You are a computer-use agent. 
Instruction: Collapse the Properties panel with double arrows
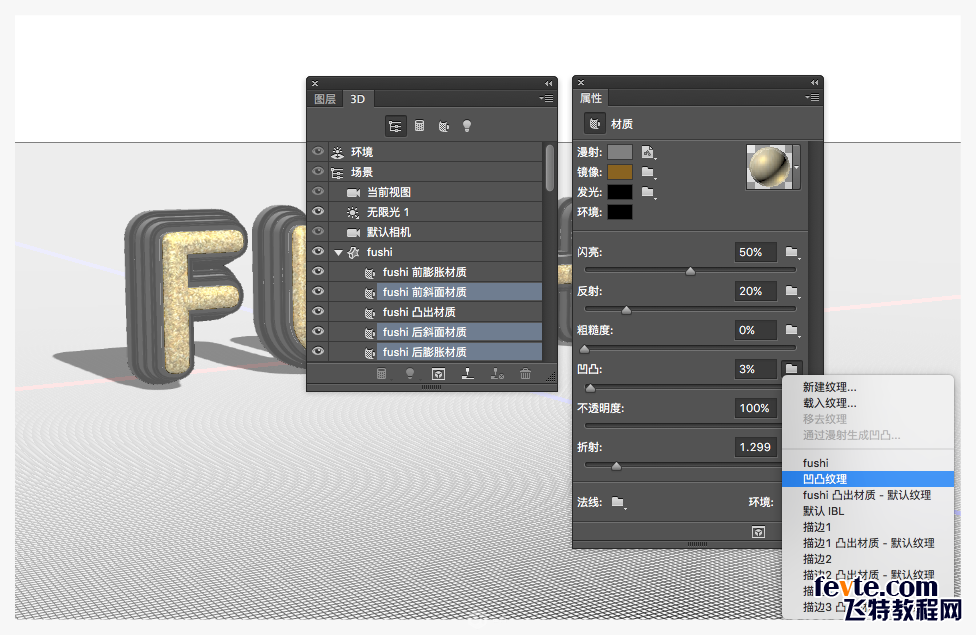coord(814,82)
